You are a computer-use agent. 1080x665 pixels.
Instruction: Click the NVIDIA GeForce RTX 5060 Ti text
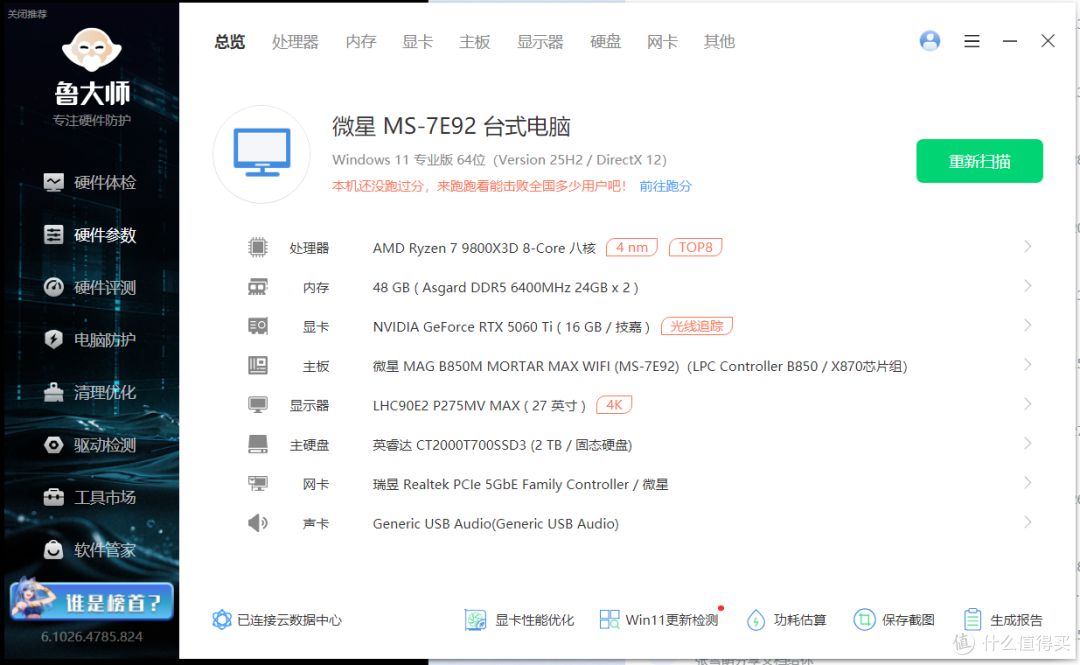511,327
